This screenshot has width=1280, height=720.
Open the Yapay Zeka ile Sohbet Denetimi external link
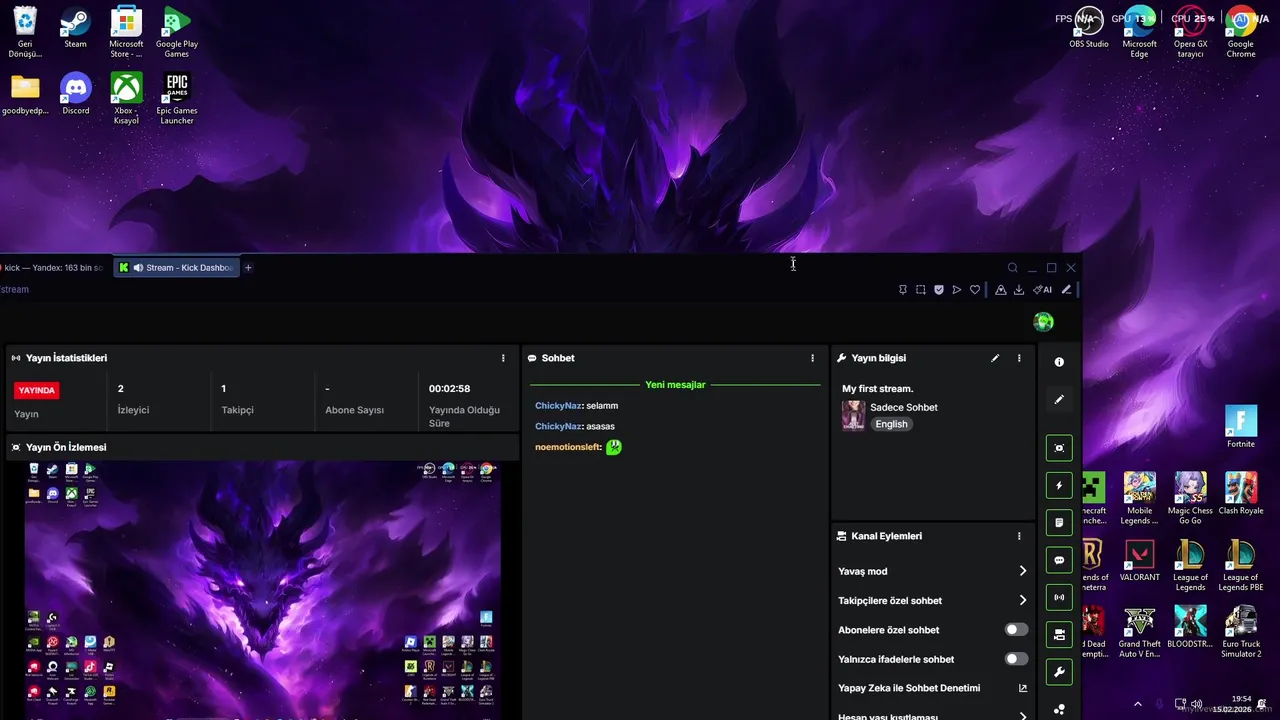tap(1022, 688)
